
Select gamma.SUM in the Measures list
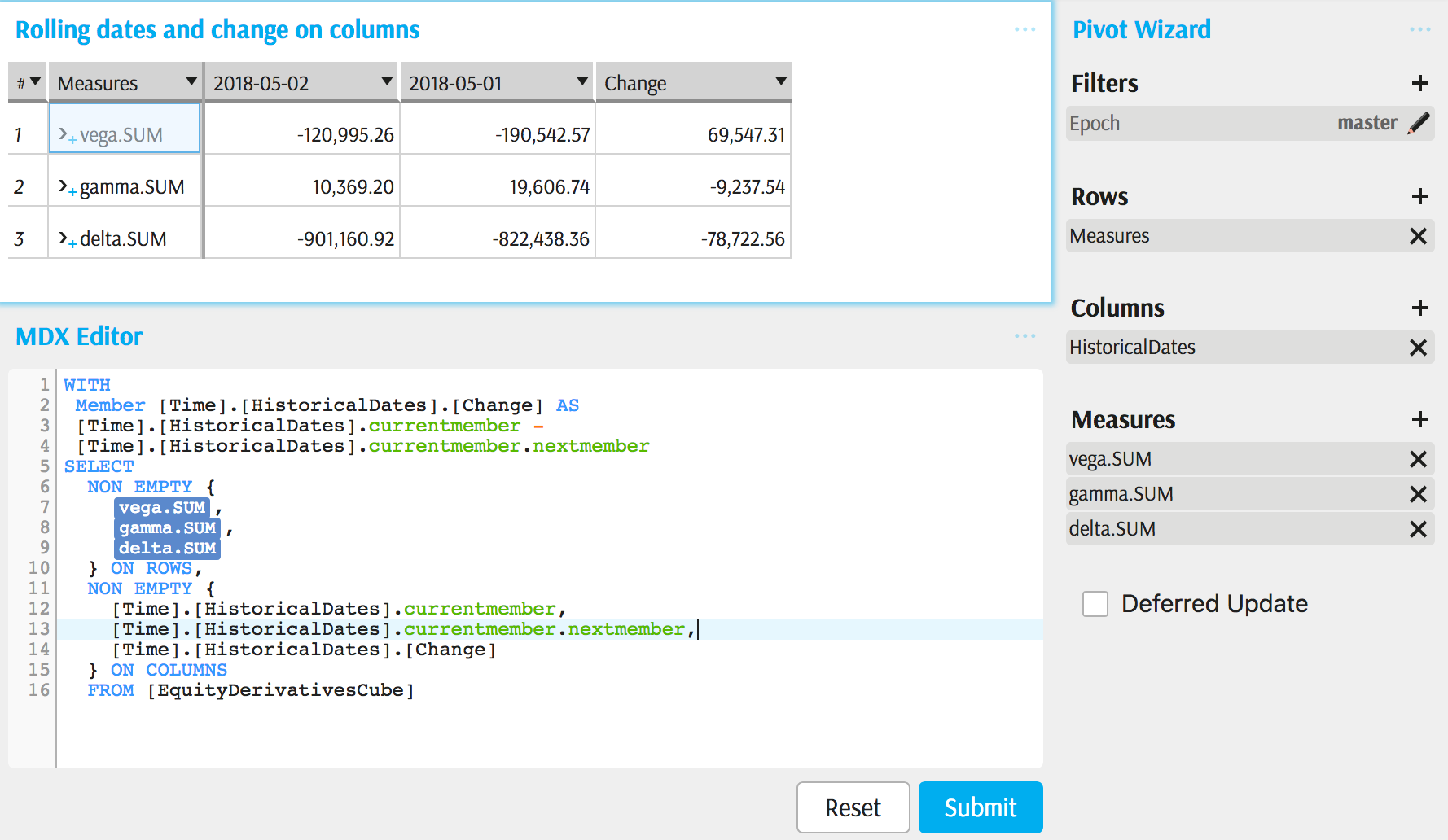(x=1249, y=494)
